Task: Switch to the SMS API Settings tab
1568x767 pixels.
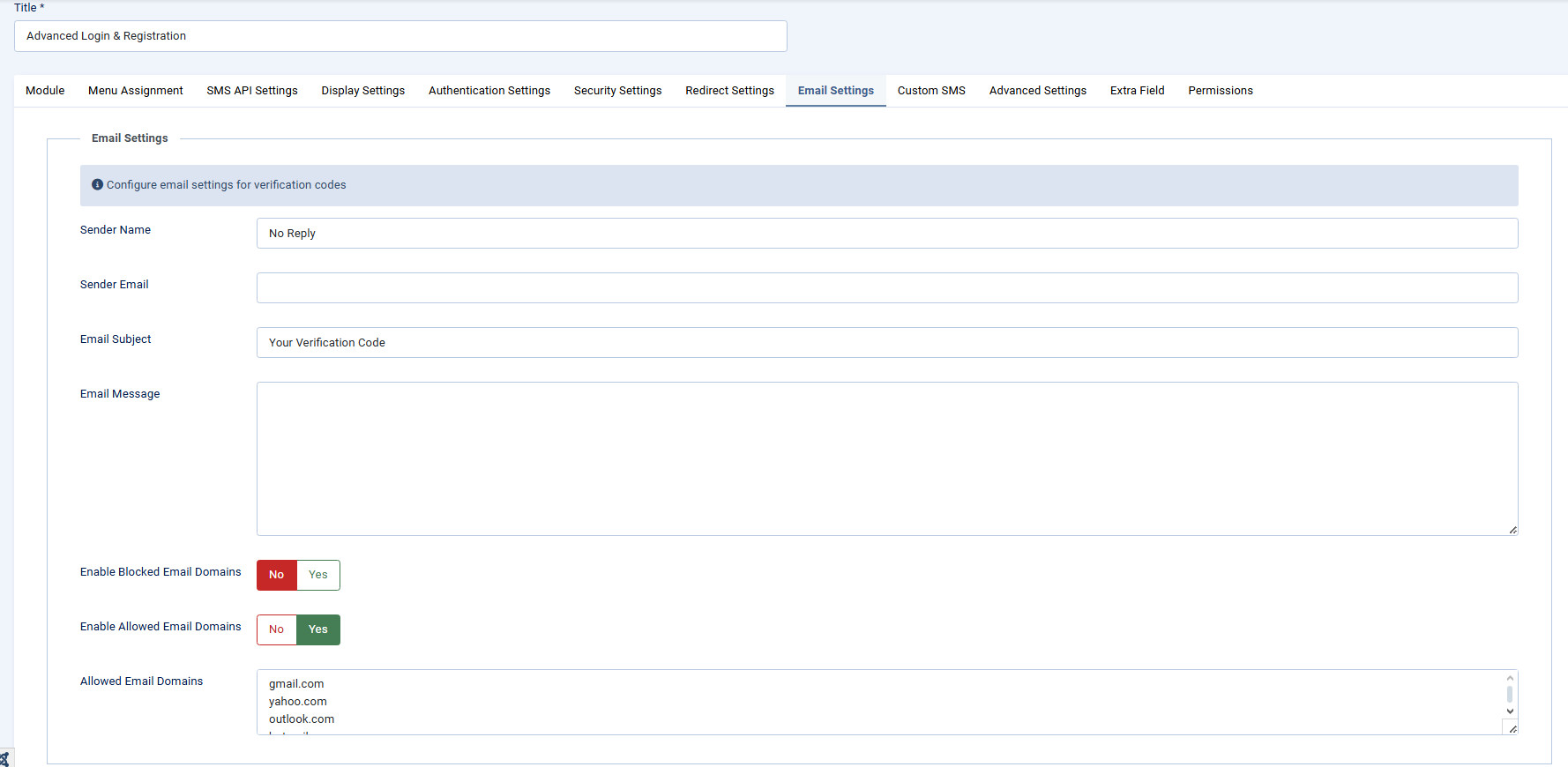Action: point(252,91)
